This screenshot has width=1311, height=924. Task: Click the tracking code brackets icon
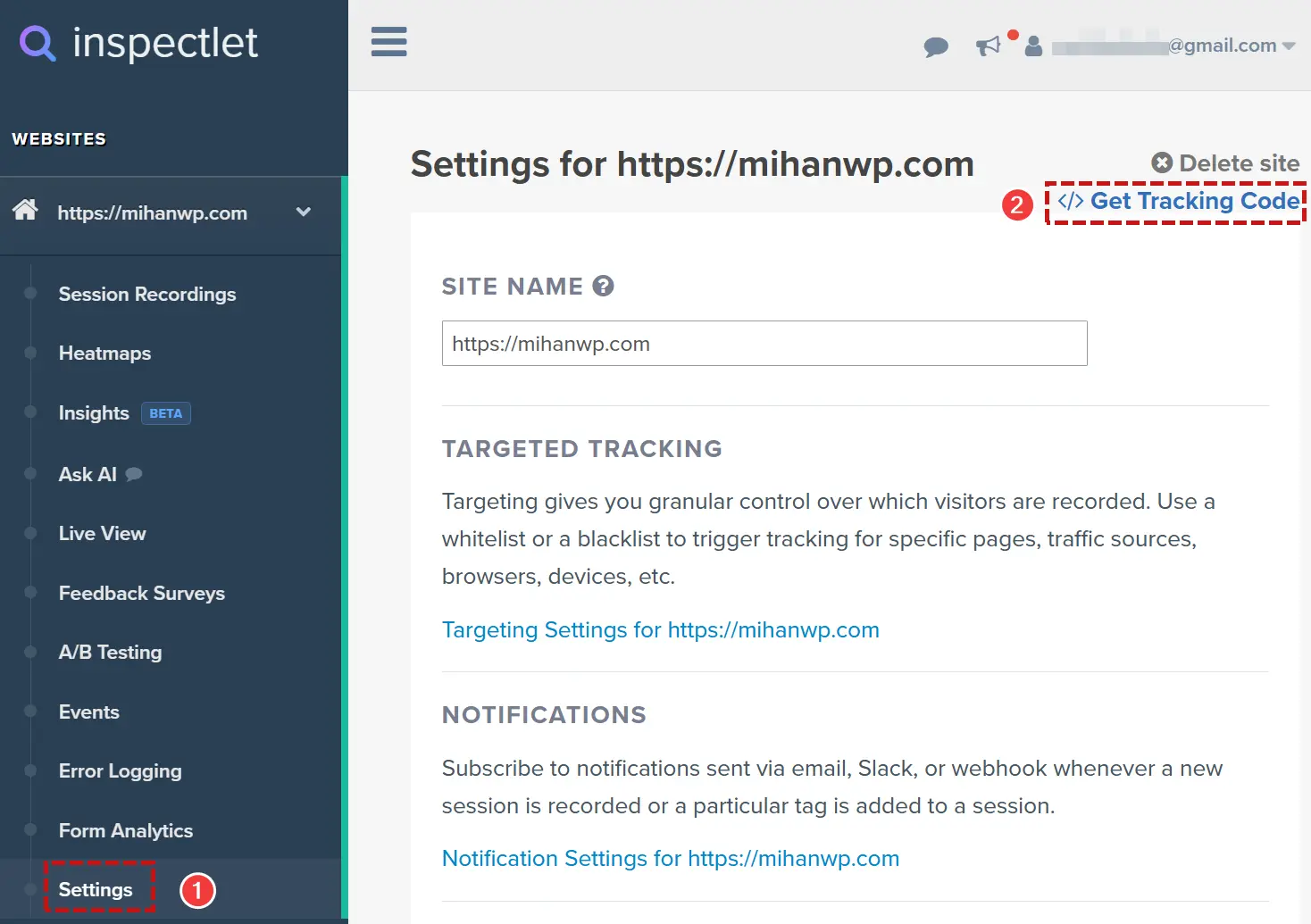point(1071,201)
